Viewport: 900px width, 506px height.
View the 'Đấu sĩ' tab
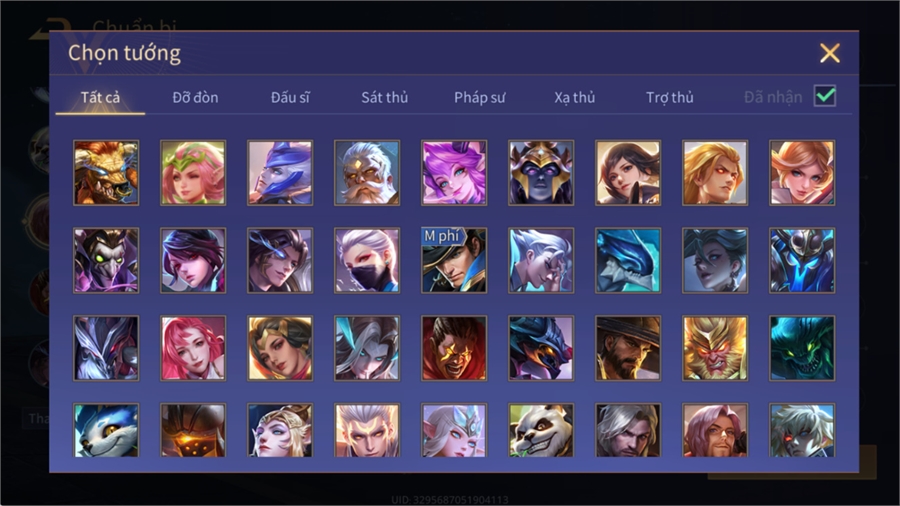tap(290, 98)
